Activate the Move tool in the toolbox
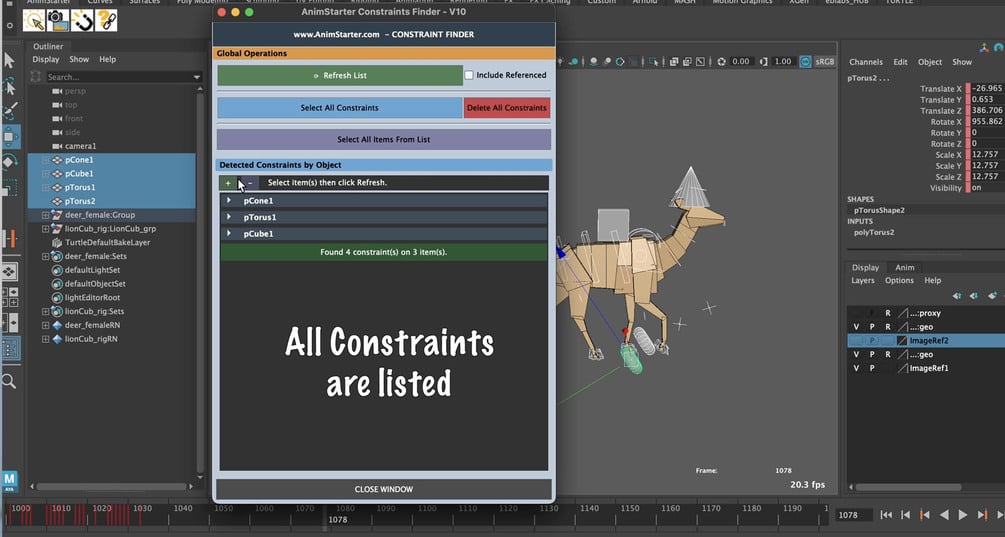The image size is (1005, 537). pos(11,136)
